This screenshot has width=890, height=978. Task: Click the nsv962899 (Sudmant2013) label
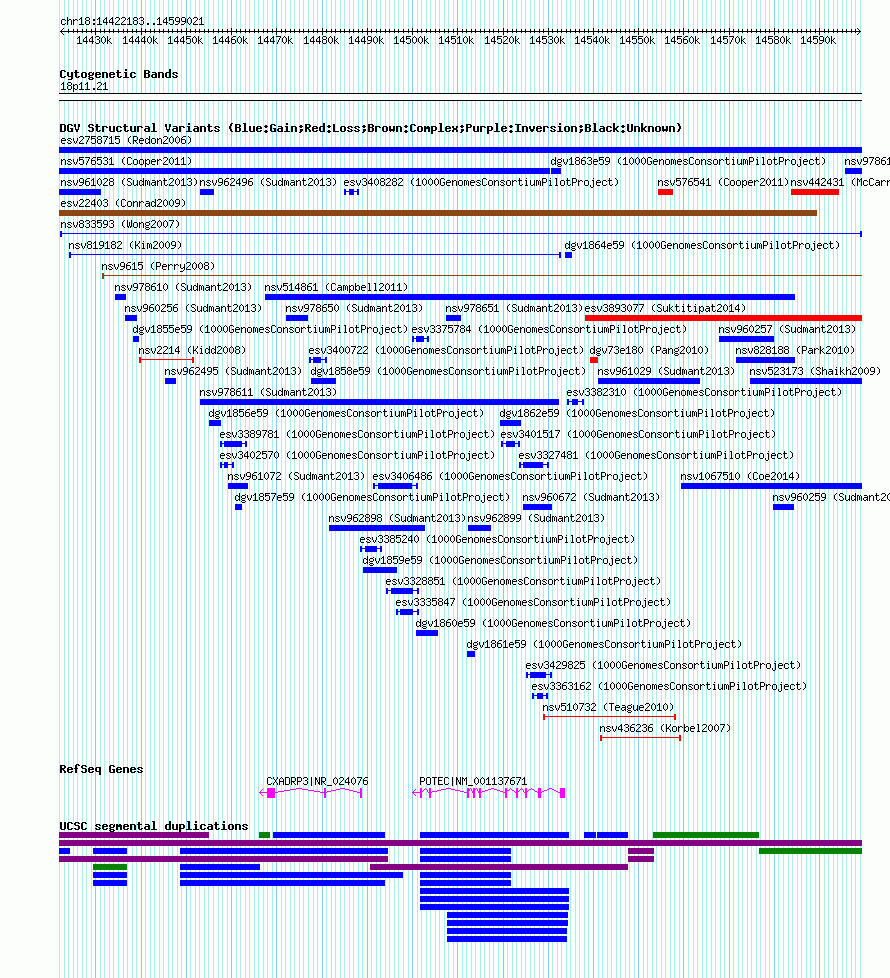coord(536,518)
